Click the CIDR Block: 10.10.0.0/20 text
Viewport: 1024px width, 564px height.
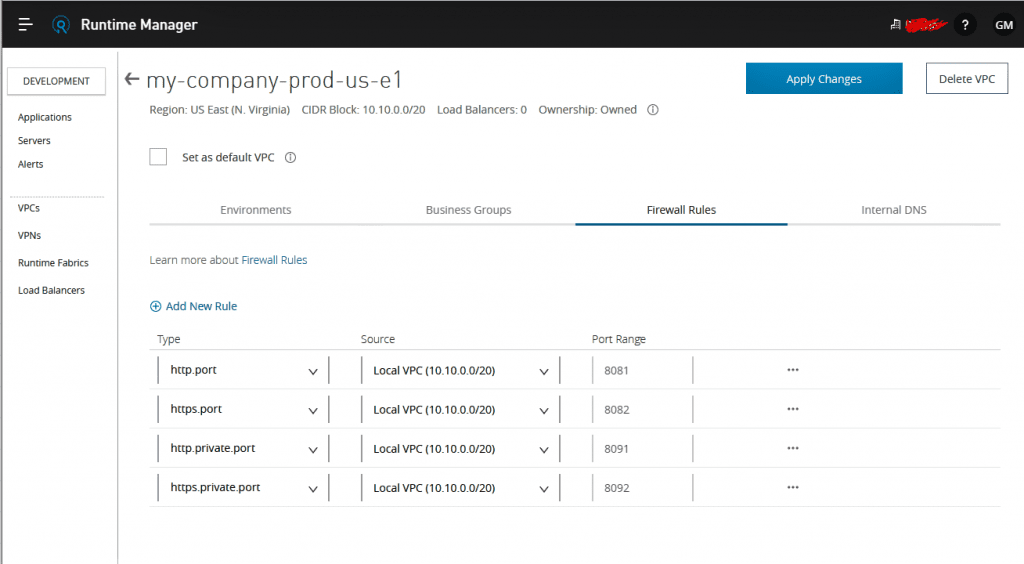point(363,110)
